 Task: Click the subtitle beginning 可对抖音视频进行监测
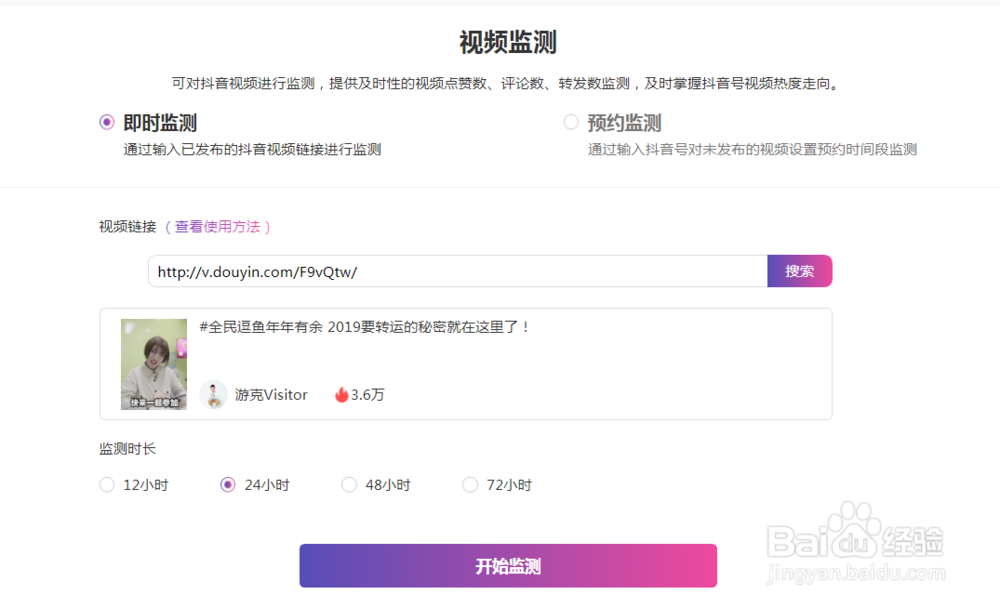pyautogui.click(x=507, y=84)
